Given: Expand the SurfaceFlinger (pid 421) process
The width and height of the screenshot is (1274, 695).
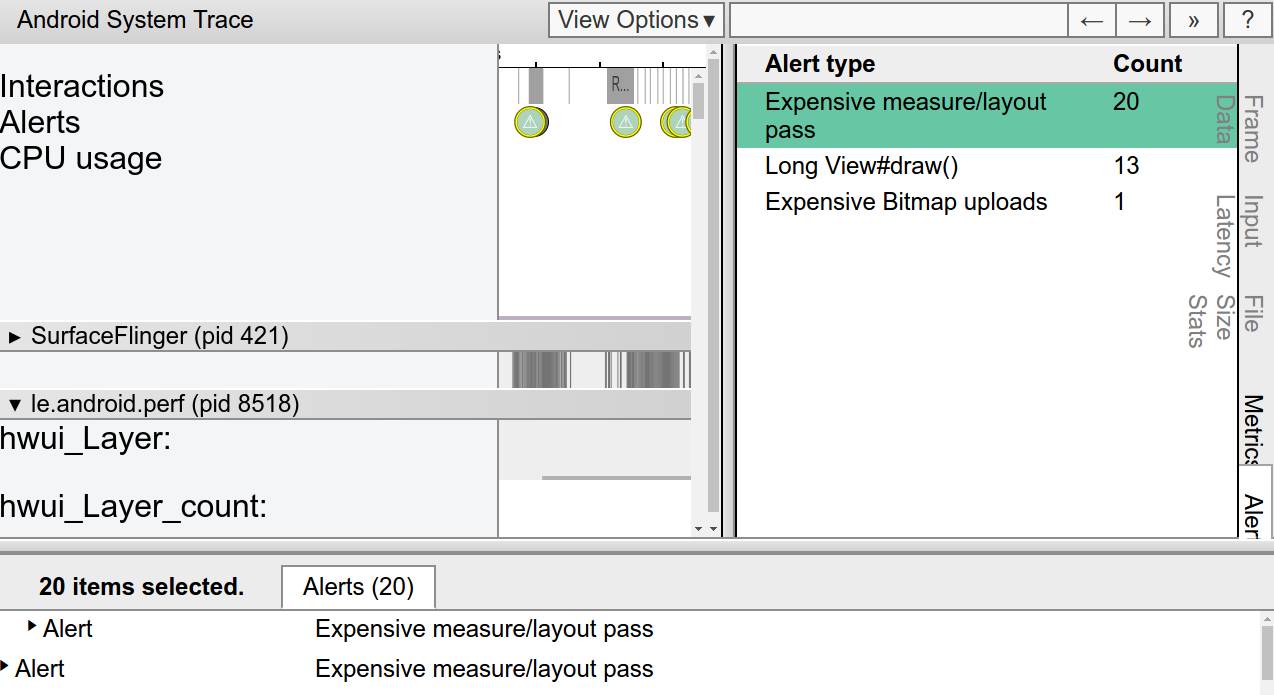Looking at the screenshot, I should point(15,337).
